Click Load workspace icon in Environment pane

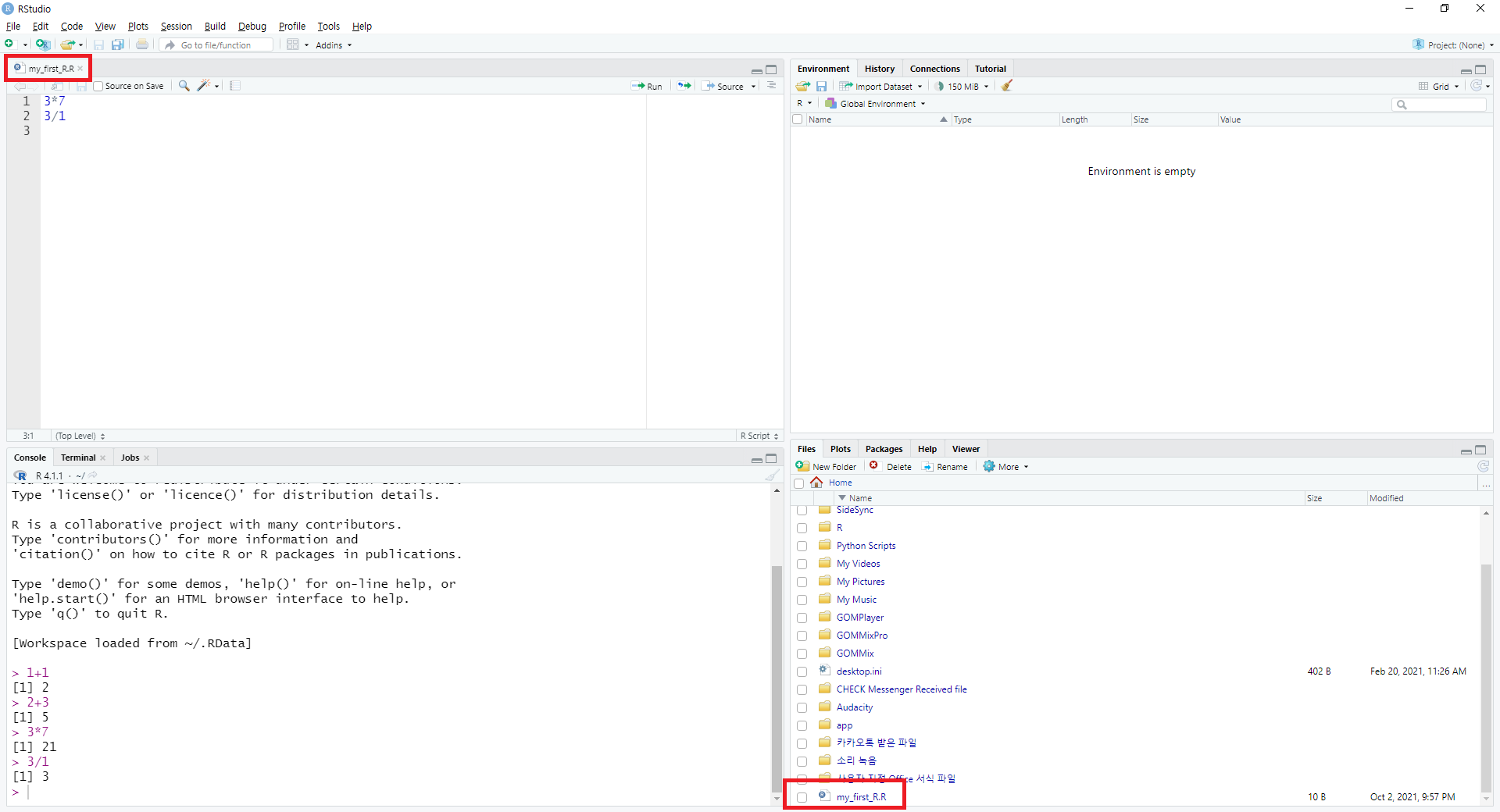pyautogui.click(x=802, y=86)
